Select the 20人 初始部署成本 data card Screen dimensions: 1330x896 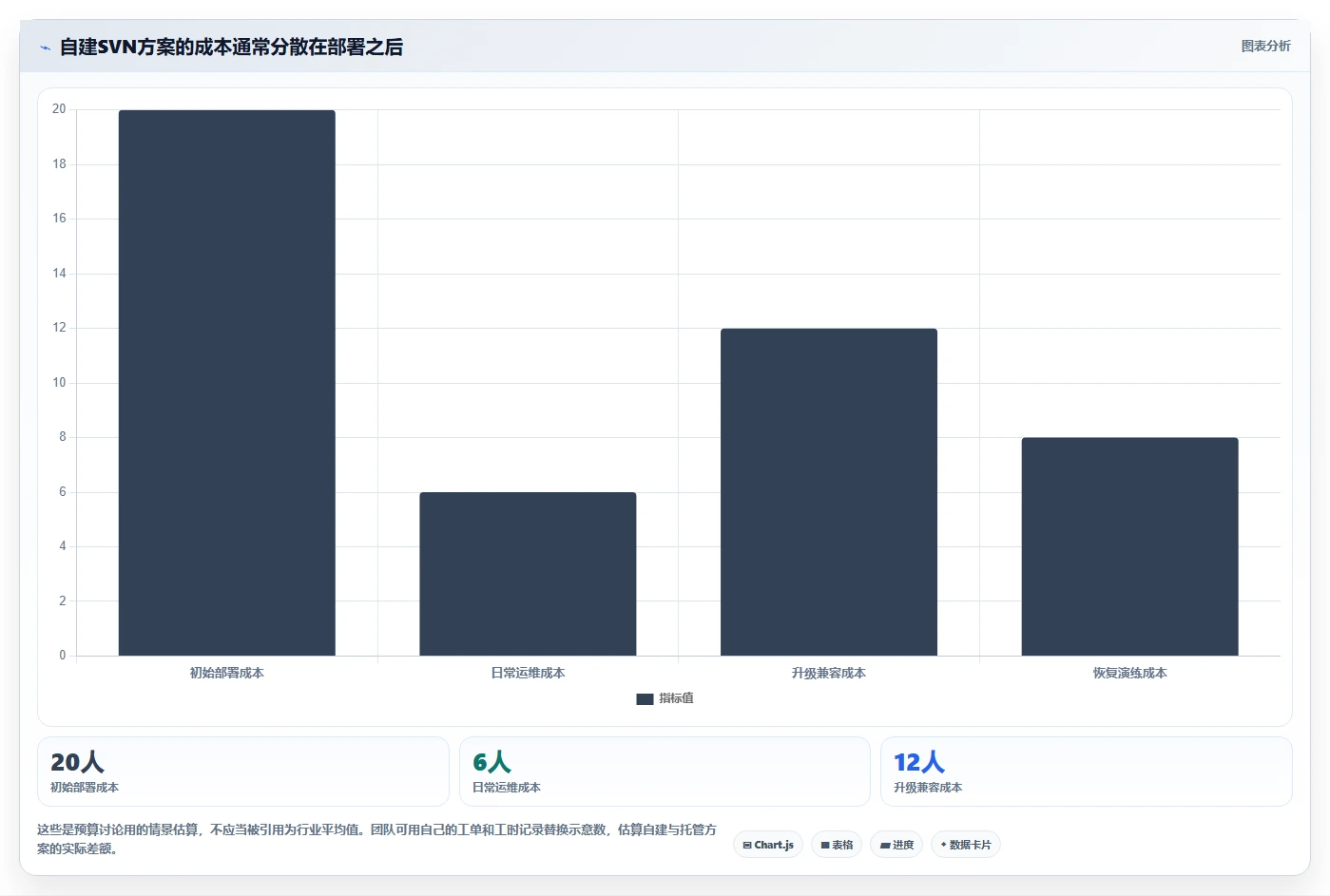pyautogui.click(x=242, y=772)
